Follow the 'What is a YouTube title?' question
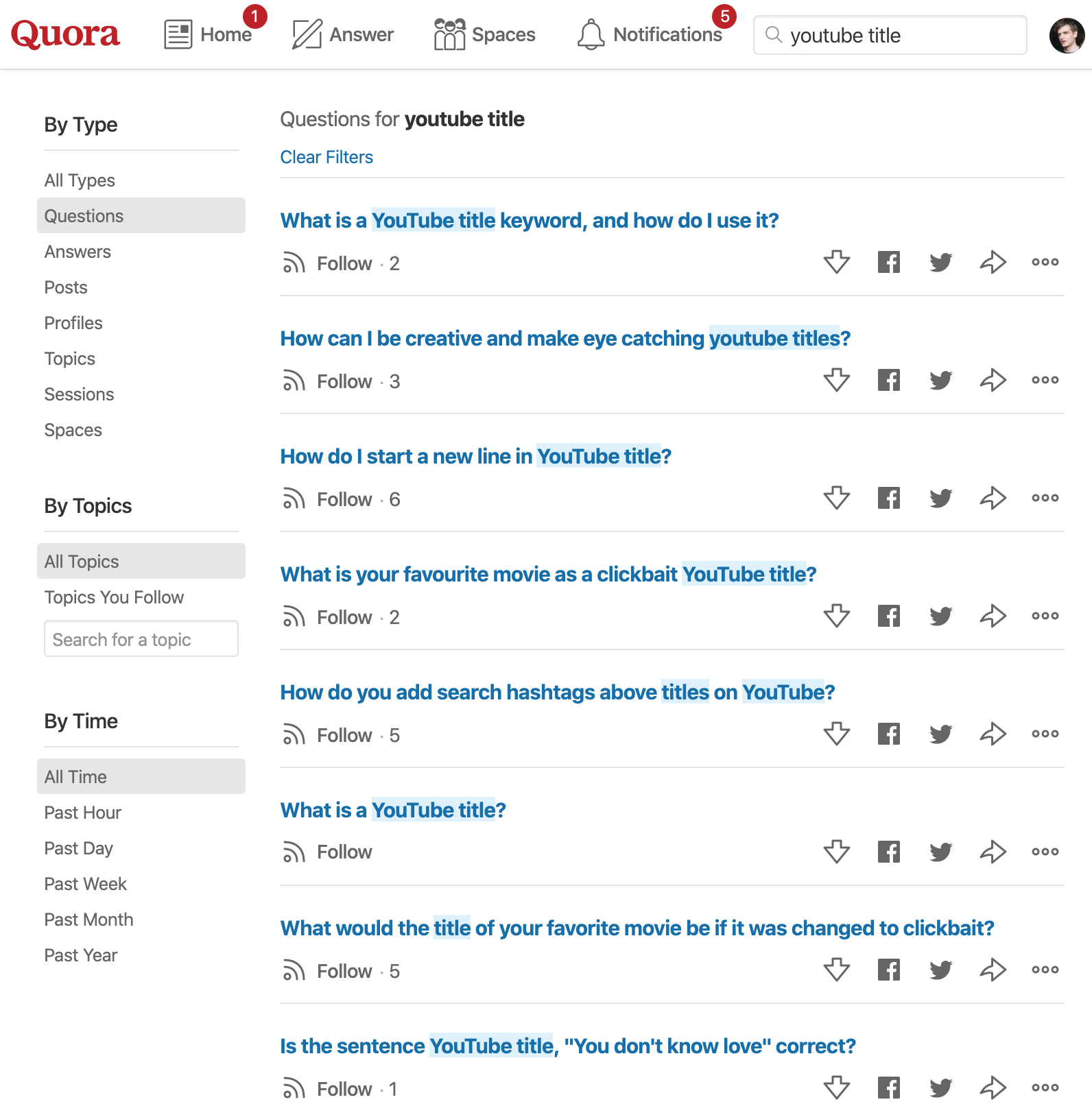Image resolution: width=1092 pixels, height=1115 pixels. coord(327,852)
